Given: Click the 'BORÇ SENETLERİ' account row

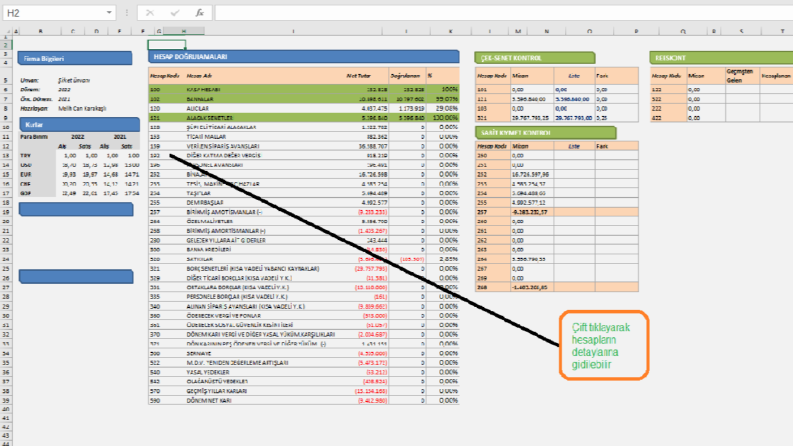Looking at the screenshot, I should click(303, 269).
